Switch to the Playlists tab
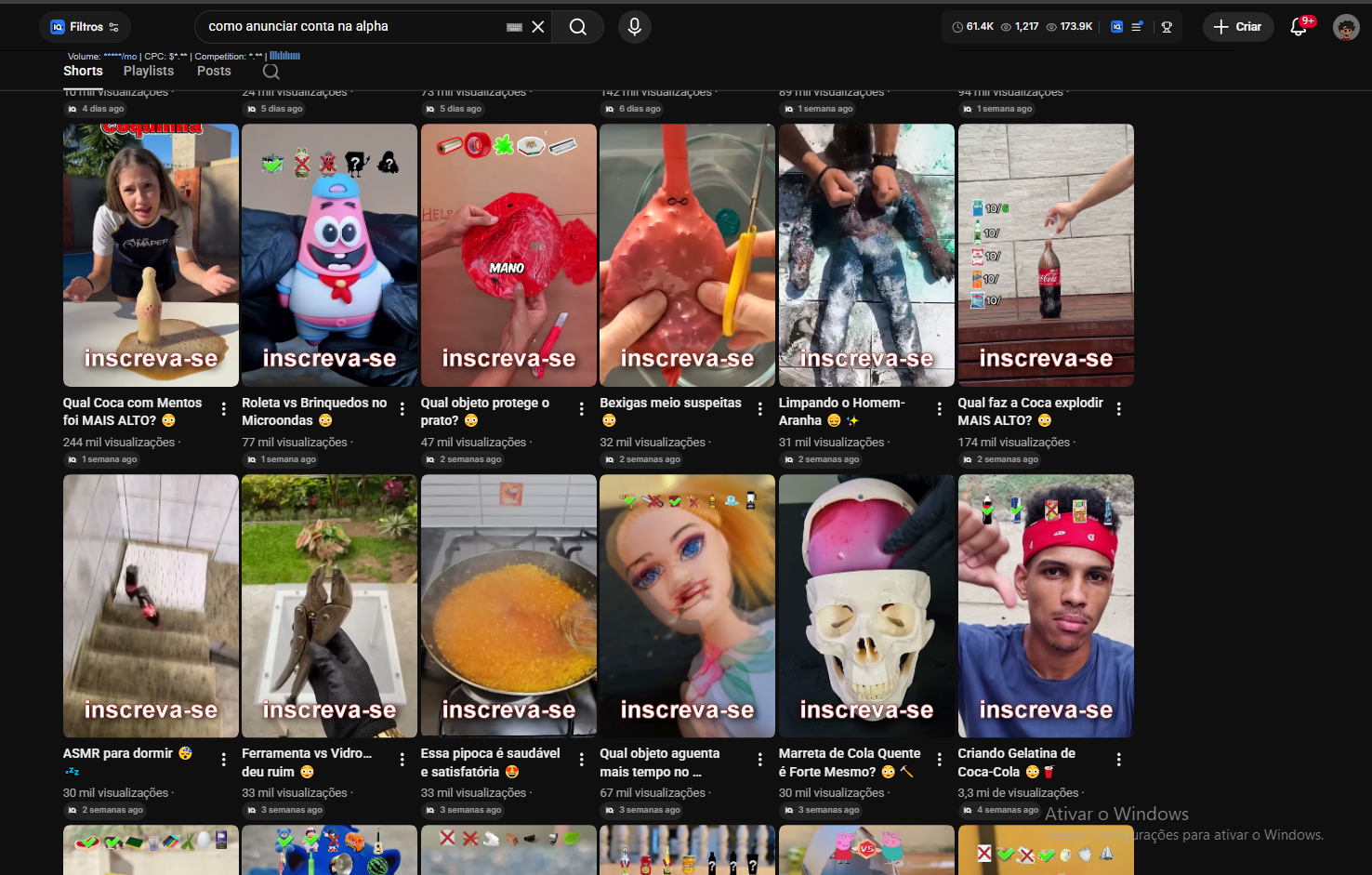 point(149,71)
